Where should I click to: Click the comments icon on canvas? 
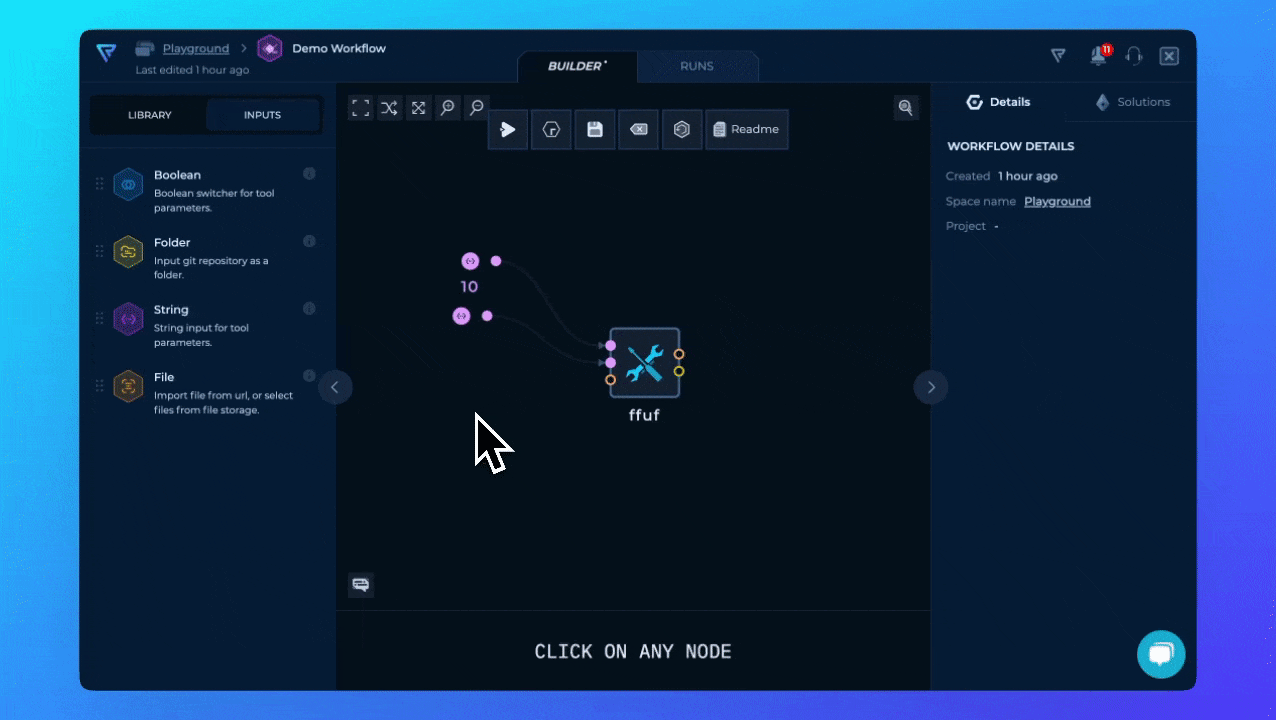[x=361, y=585]
